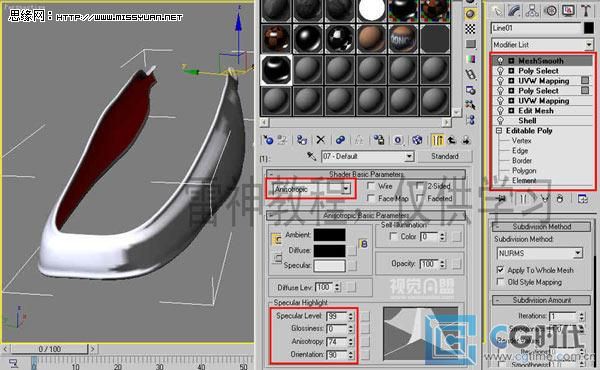
Task: Uncheck Apply To Whole Mesh
Action: (500, 270)
